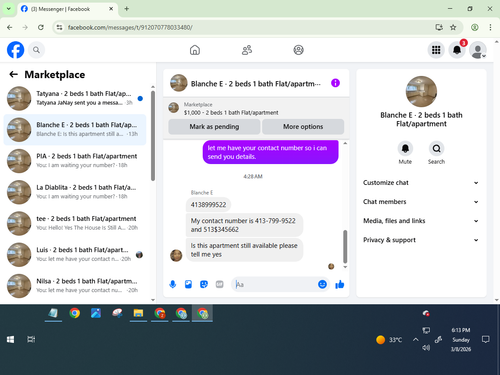Open the Facebook menu grid icon
Screen dimensions: 500x375
point(436,50)
